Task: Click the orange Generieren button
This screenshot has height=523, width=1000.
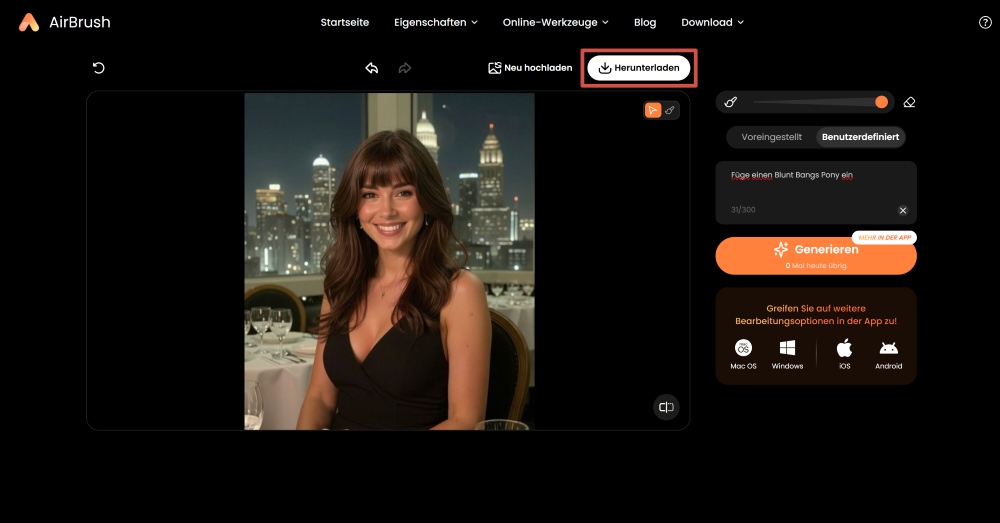Action: coord(816,255)
